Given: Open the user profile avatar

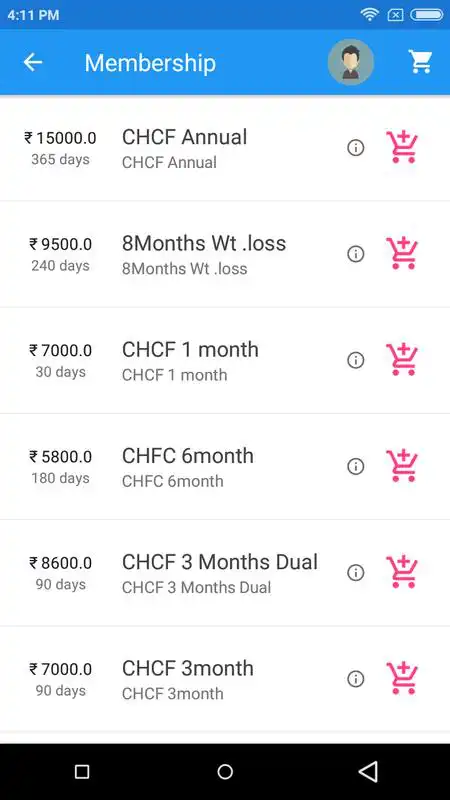Looking at the screenshot, I should 351,62.
